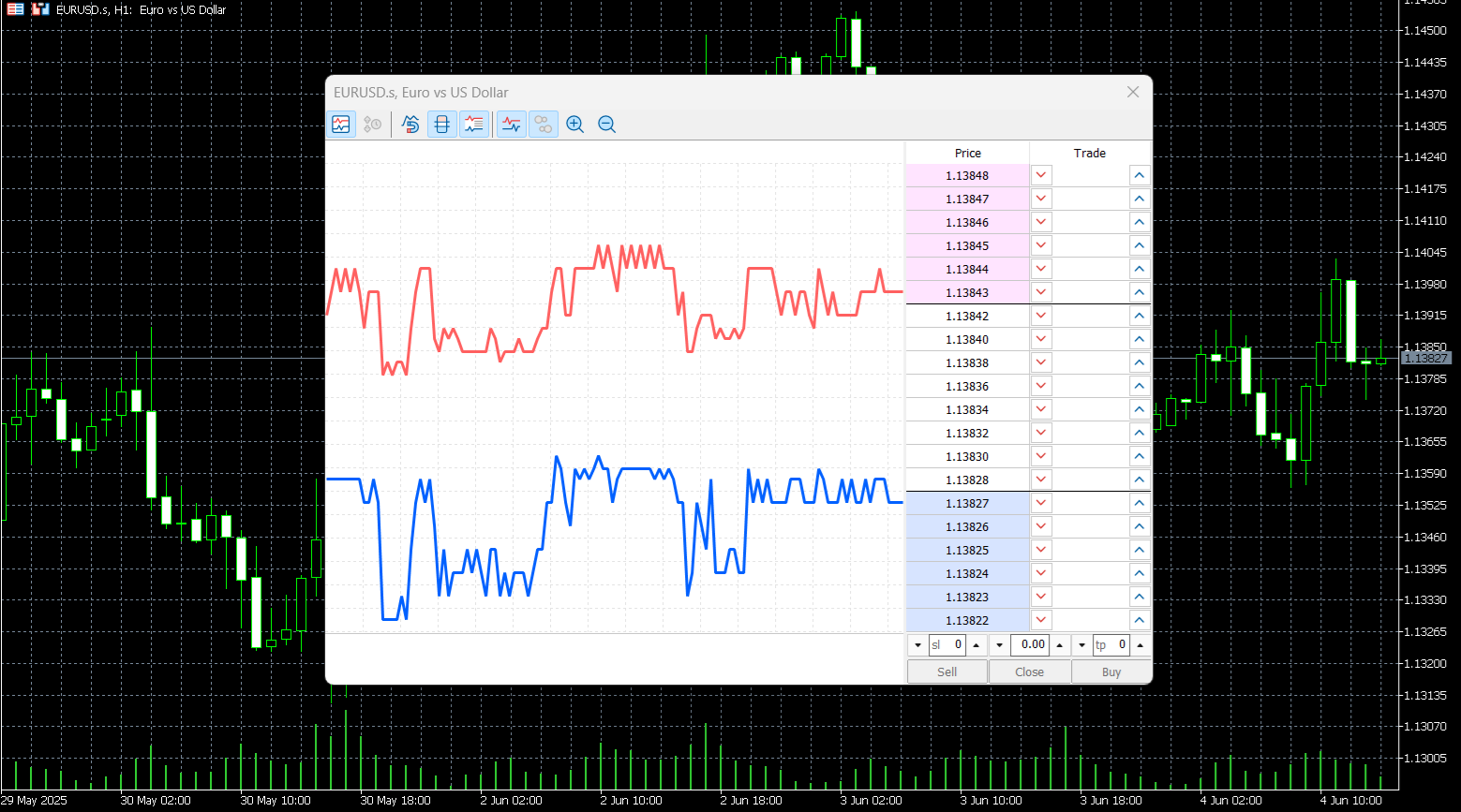Click the 0.00 volume input field
The height and width of the screenshot is (812, 1461).
pos(1029,644)
